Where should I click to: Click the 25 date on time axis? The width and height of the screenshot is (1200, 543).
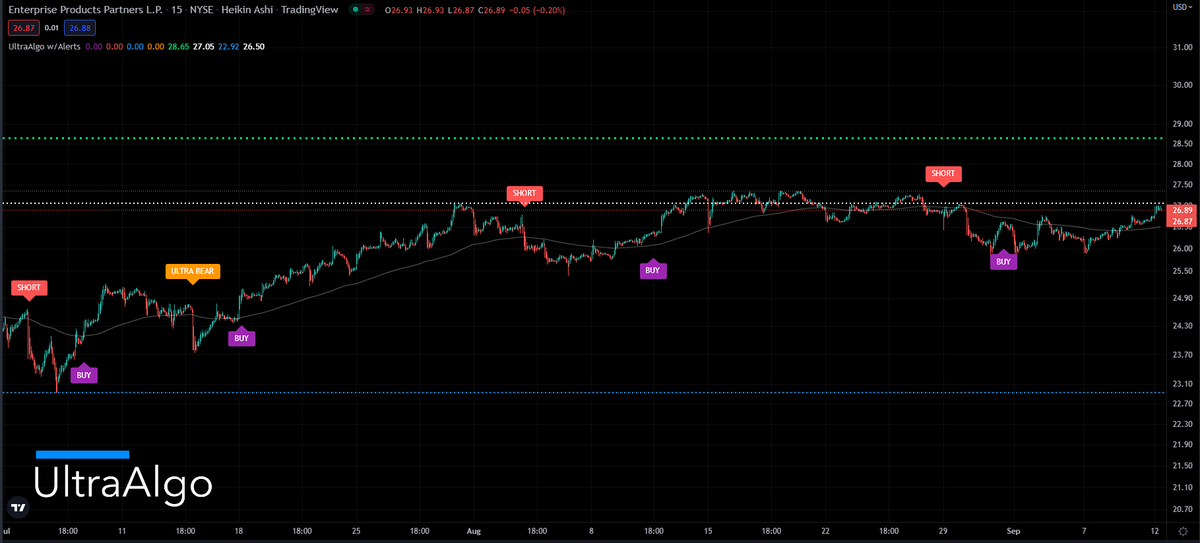pyautogui.click(x=358, y=532)
